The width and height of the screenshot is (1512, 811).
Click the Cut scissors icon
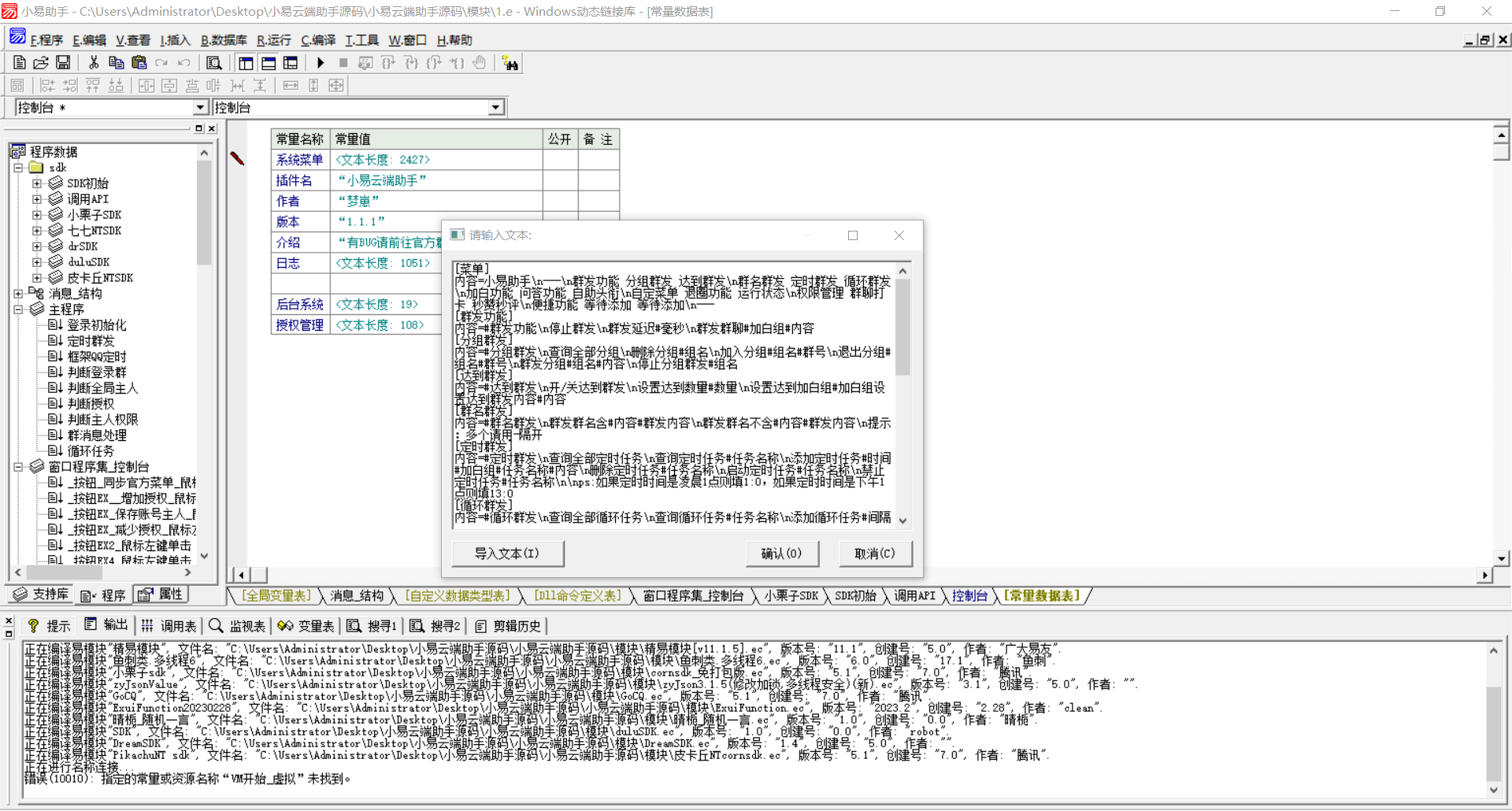(94, 63)
